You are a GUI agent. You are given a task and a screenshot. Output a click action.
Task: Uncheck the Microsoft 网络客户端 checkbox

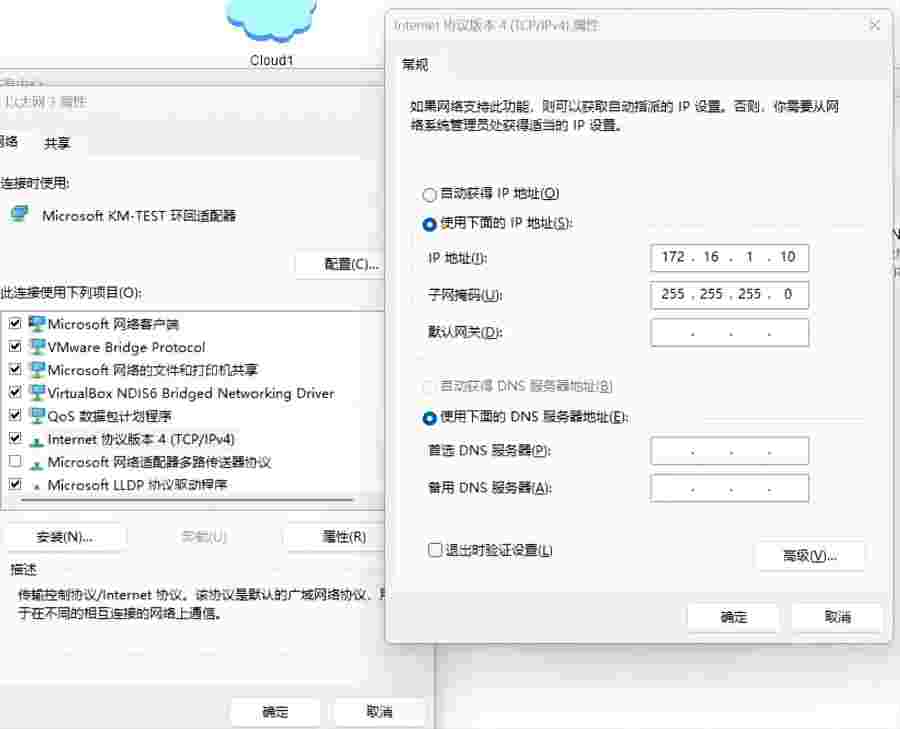[15, 324]
